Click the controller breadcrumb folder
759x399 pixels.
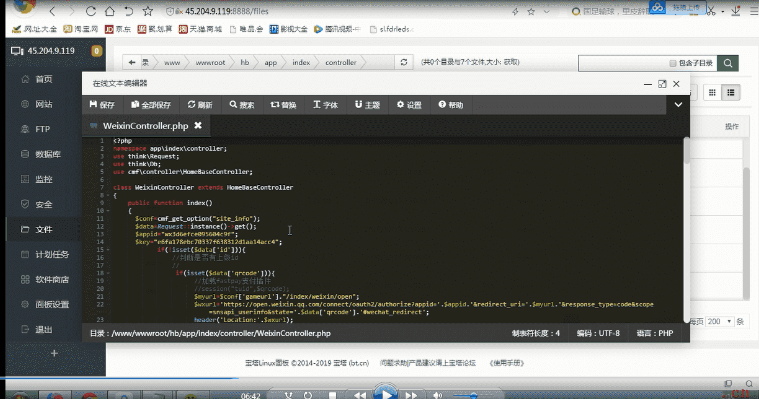pos(341,62)
